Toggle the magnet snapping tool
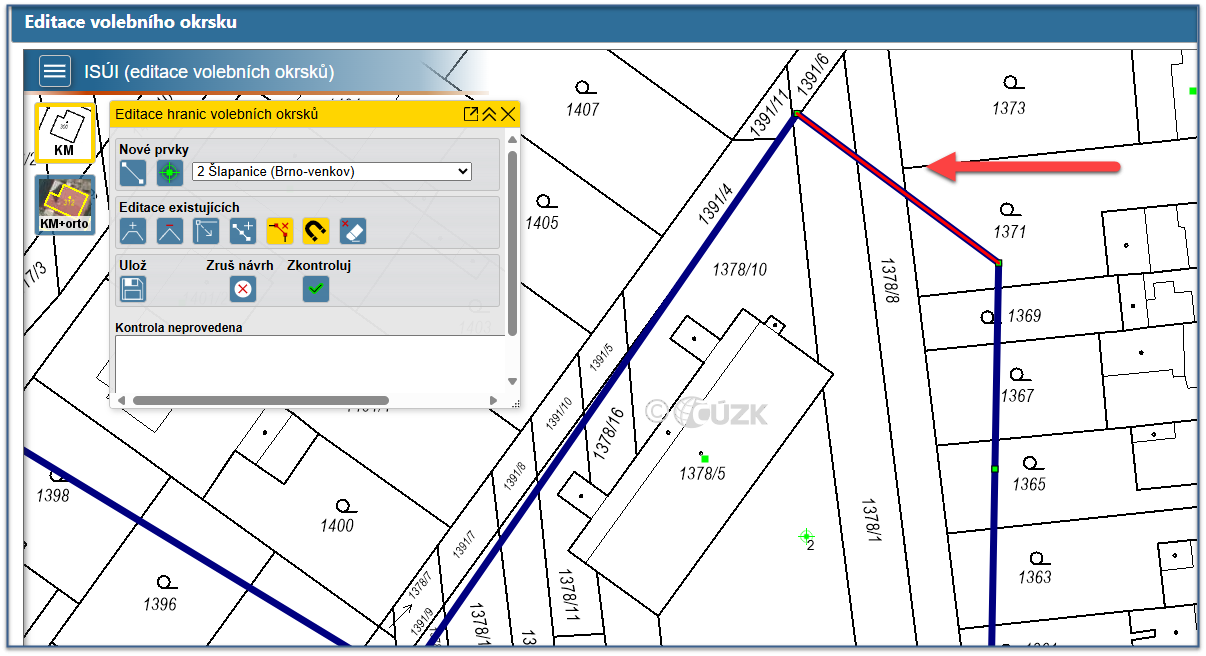 316,232
